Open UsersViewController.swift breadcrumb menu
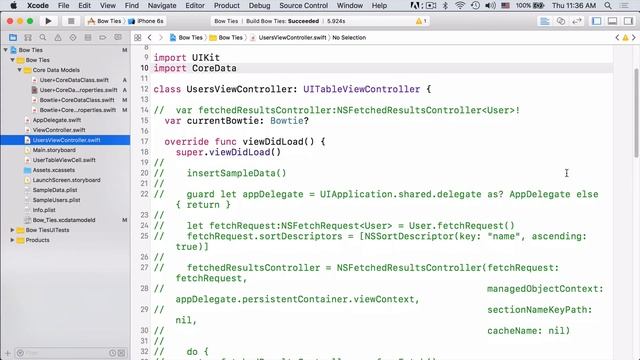The height and width of the screenshot is (360, 640). point(288,38)
